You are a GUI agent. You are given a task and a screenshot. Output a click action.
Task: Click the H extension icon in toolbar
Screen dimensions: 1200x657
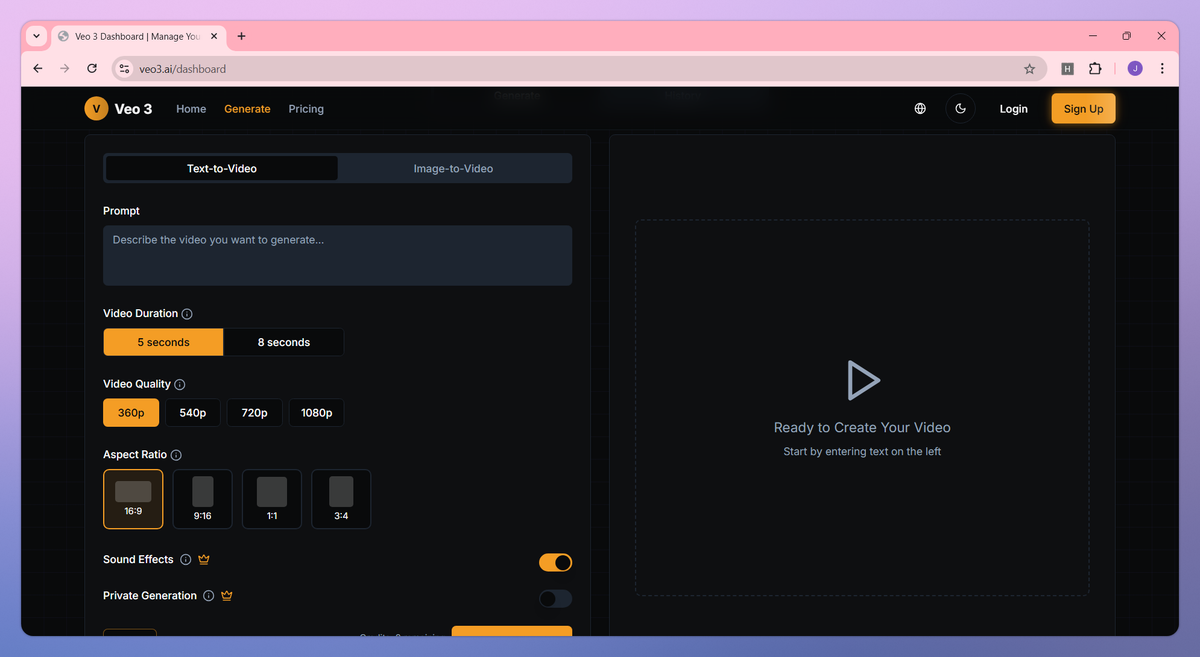coord(1067,69)
